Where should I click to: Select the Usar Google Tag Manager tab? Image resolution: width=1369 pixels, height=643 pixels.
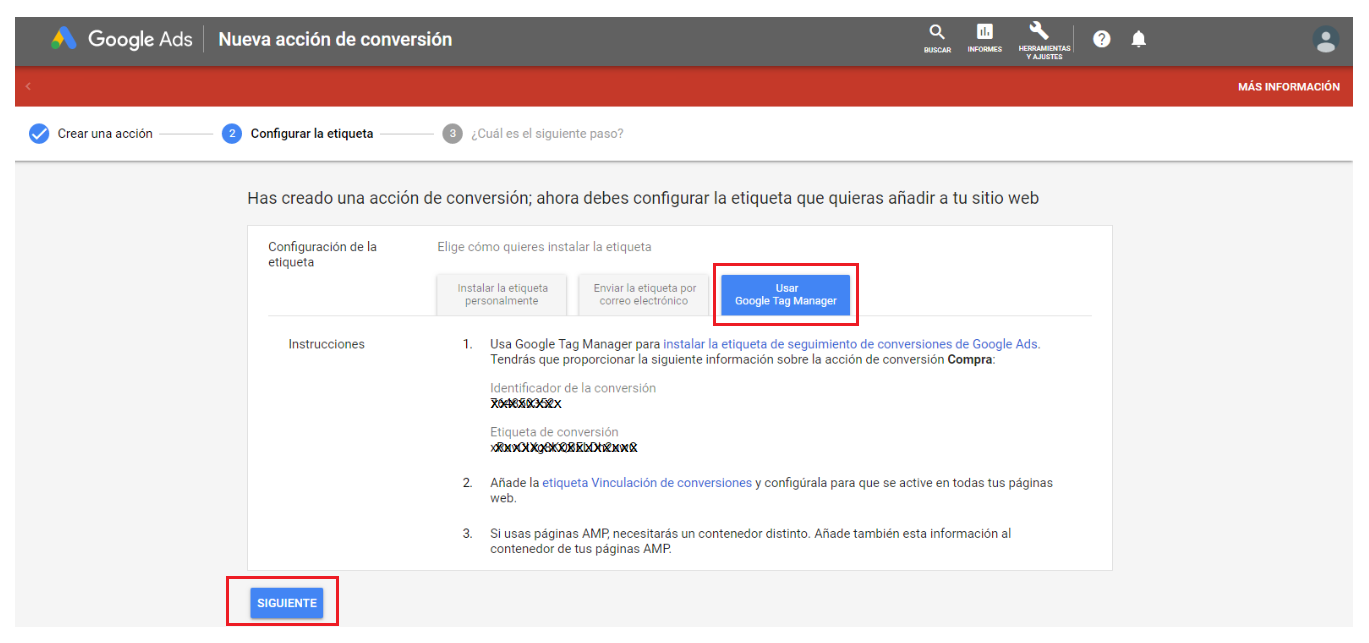pyautogui.click(x=786, y=295)
